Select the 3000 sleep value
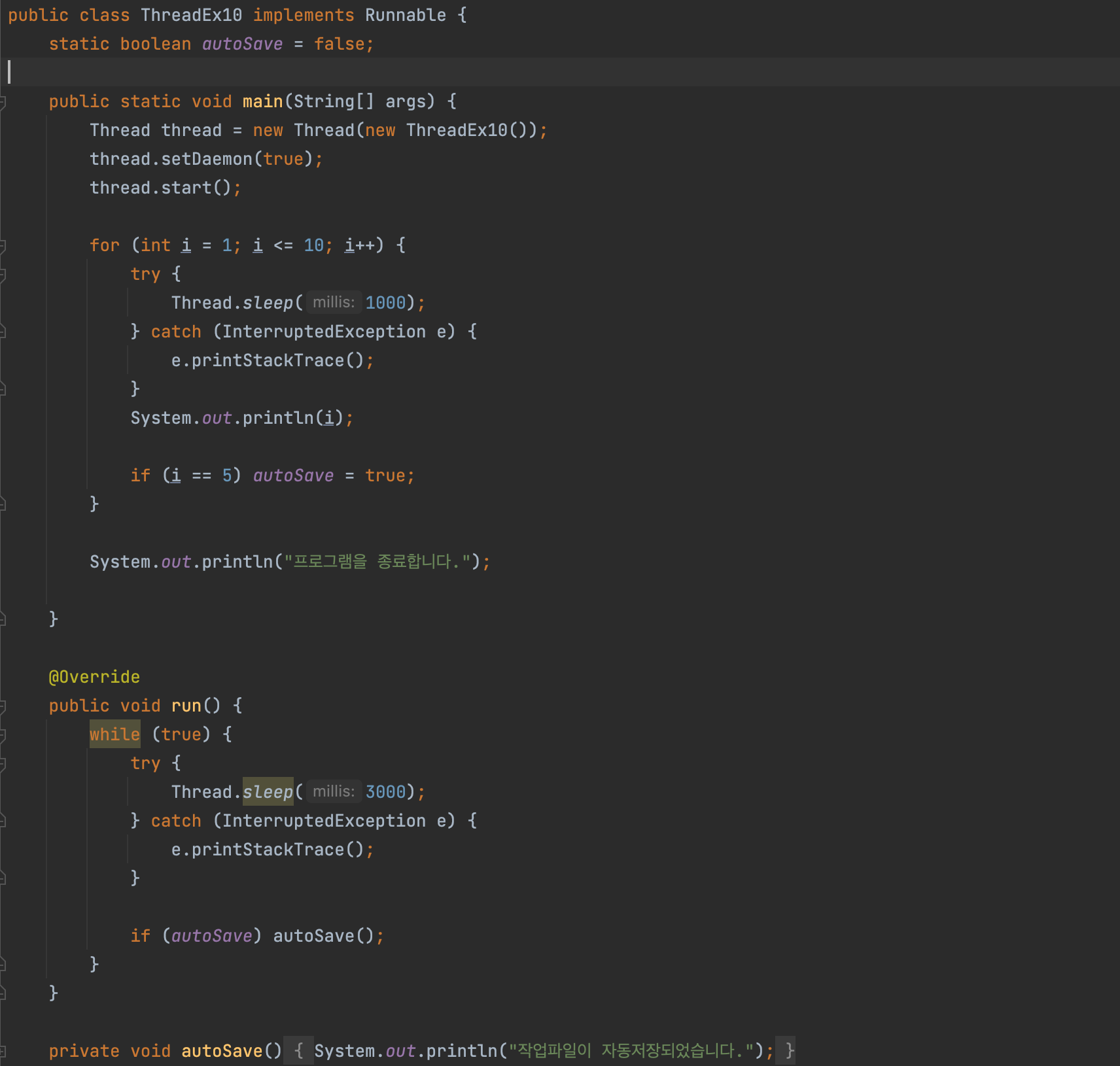 point(386,792)
